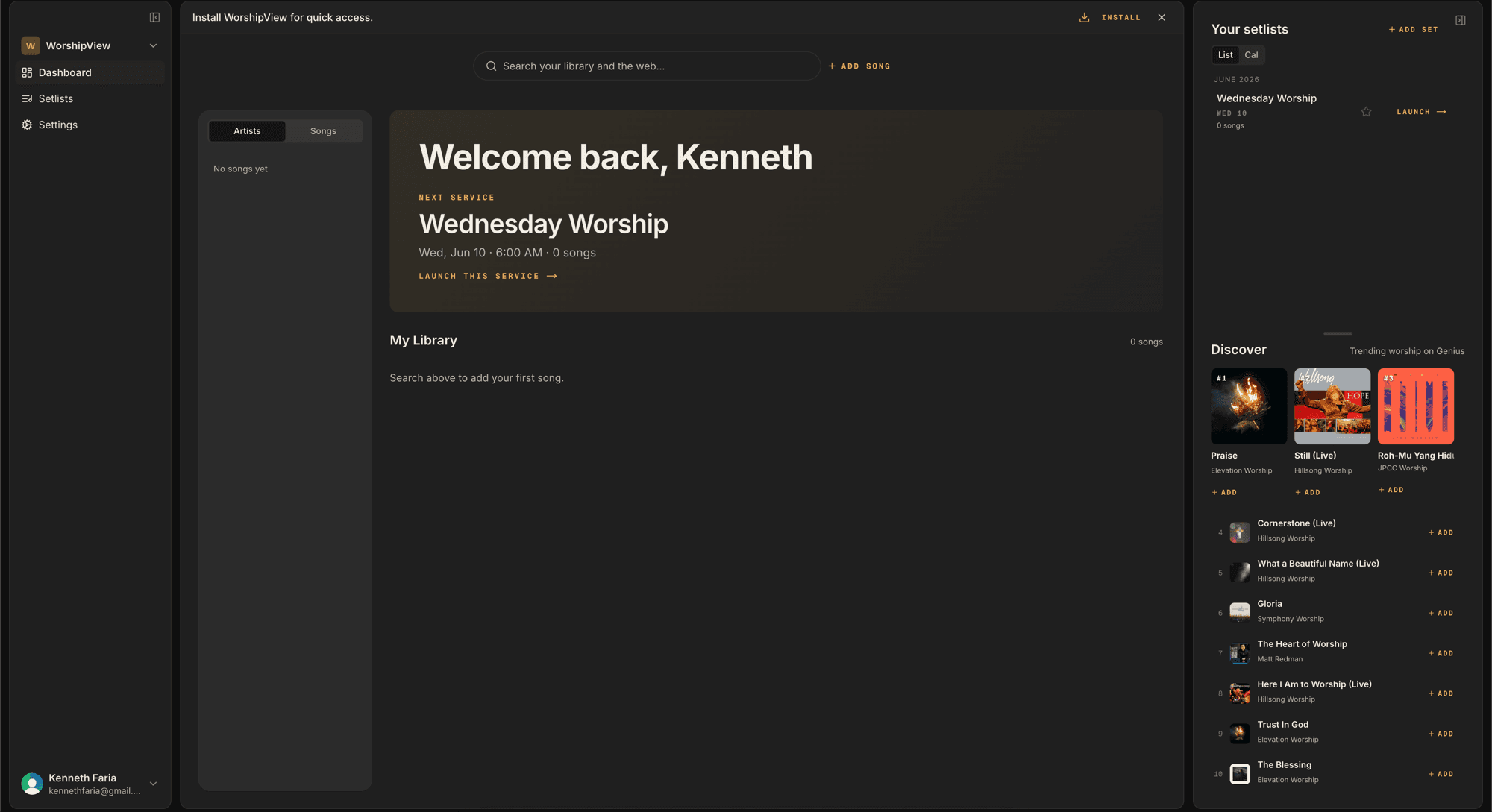Click the INSTALL button in banner
This screenshot has height=812, width=1492.
[x=1120, y=17]
